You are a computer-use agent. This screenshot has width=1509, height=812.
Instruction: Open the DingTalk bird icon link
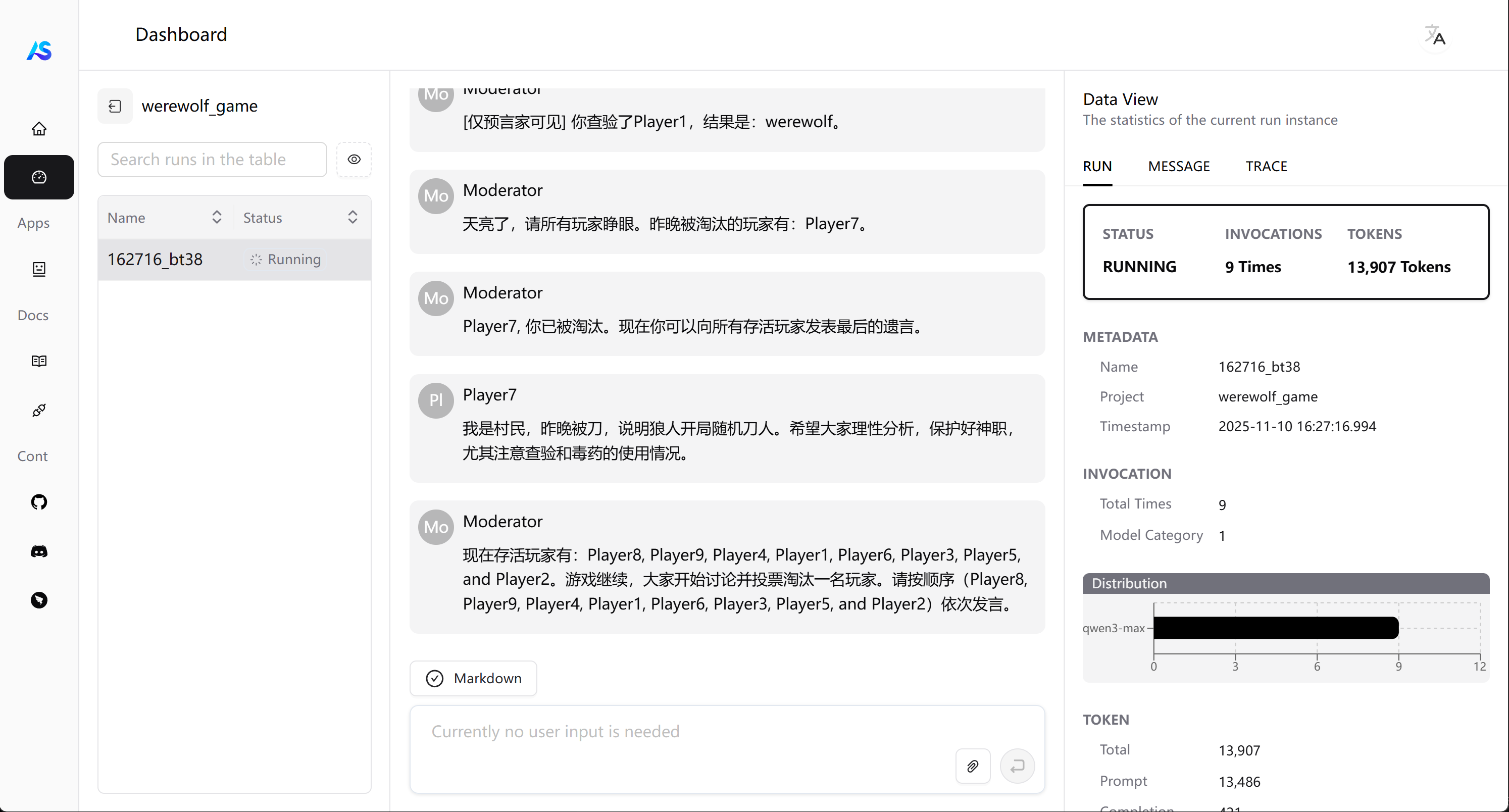(39, 600)
